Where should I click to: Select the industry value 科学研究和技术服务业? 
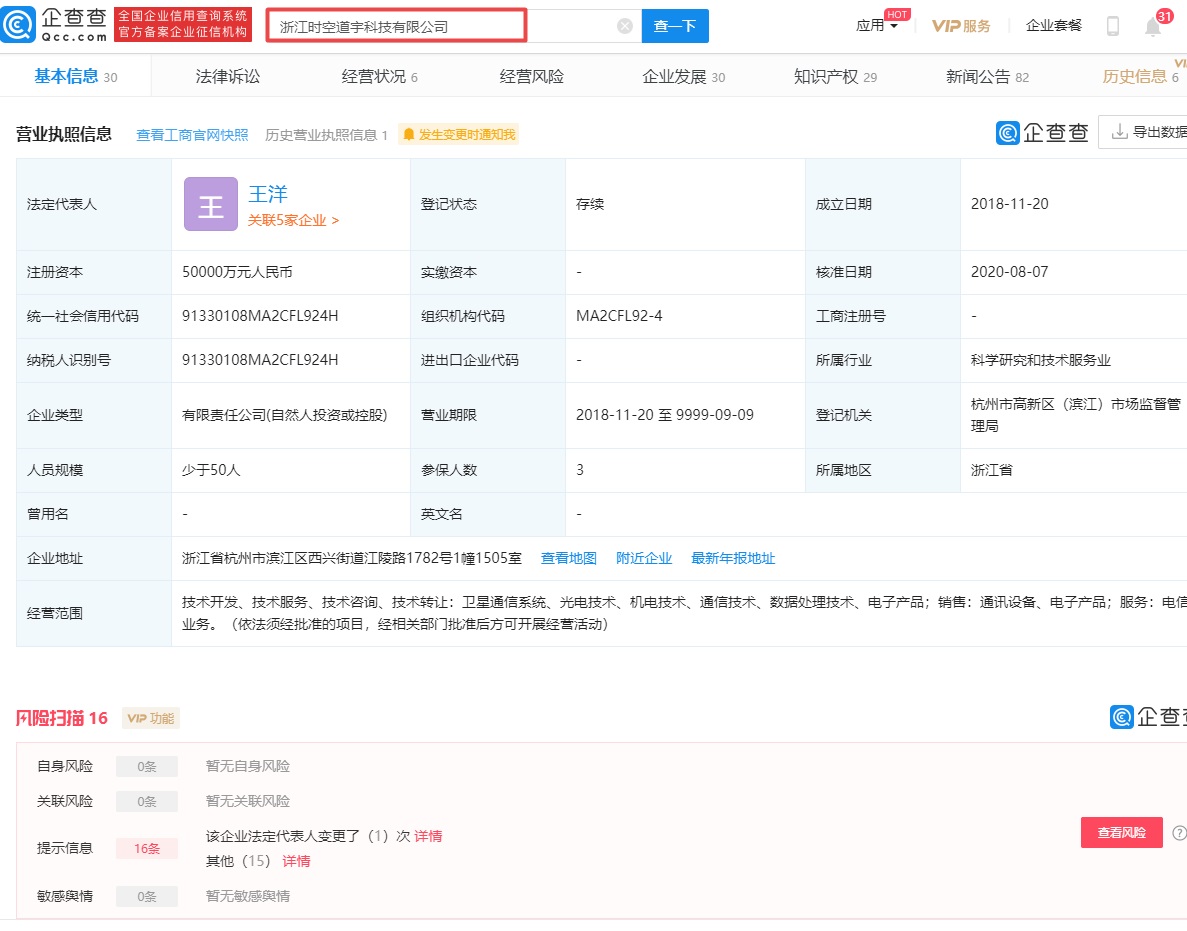tap(1041, 360)
